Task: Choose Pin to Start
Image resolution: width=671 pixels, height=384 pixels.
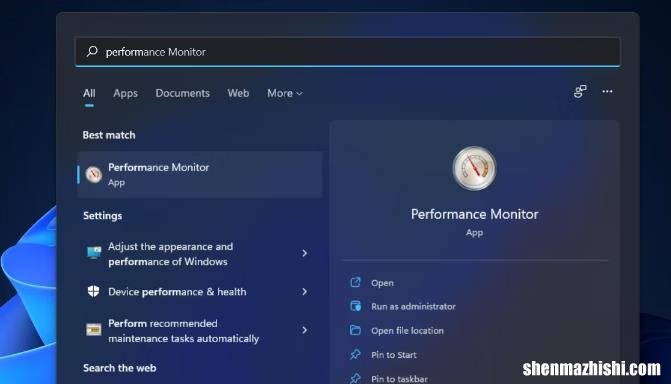Action: (393, 355)
